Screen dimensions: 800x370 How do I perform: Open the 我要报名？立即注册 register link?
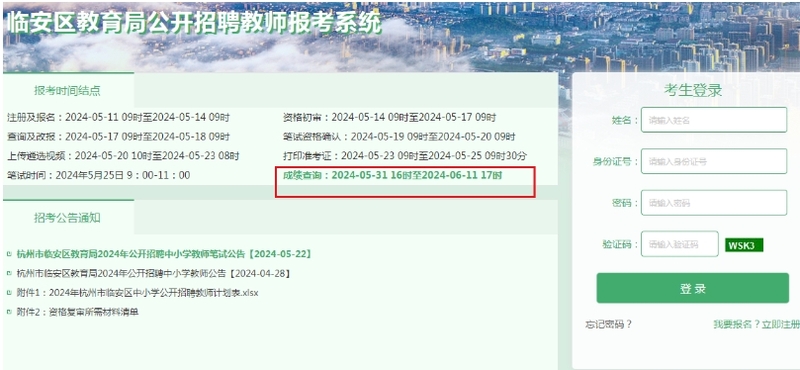(757, 325)
